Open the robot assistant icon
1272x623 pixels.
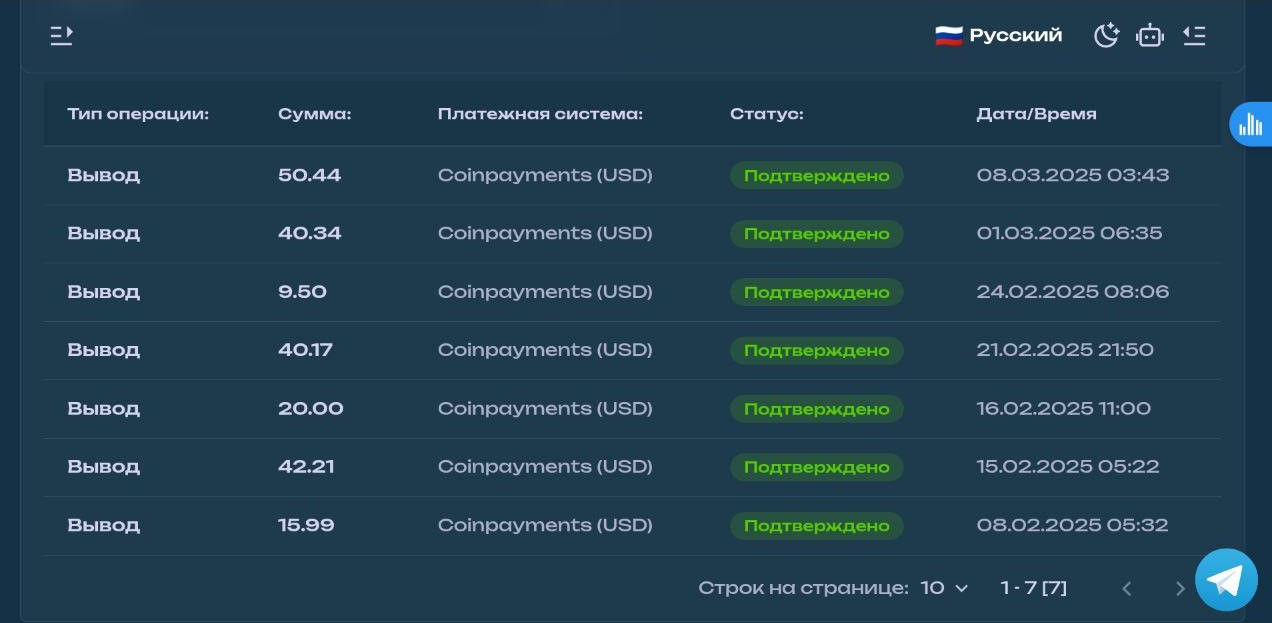[x=1150, y=36]
